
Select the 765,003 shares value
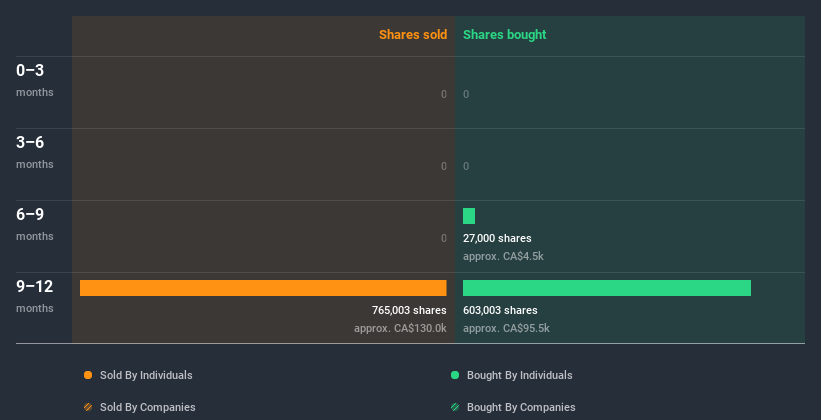point(409,310)
